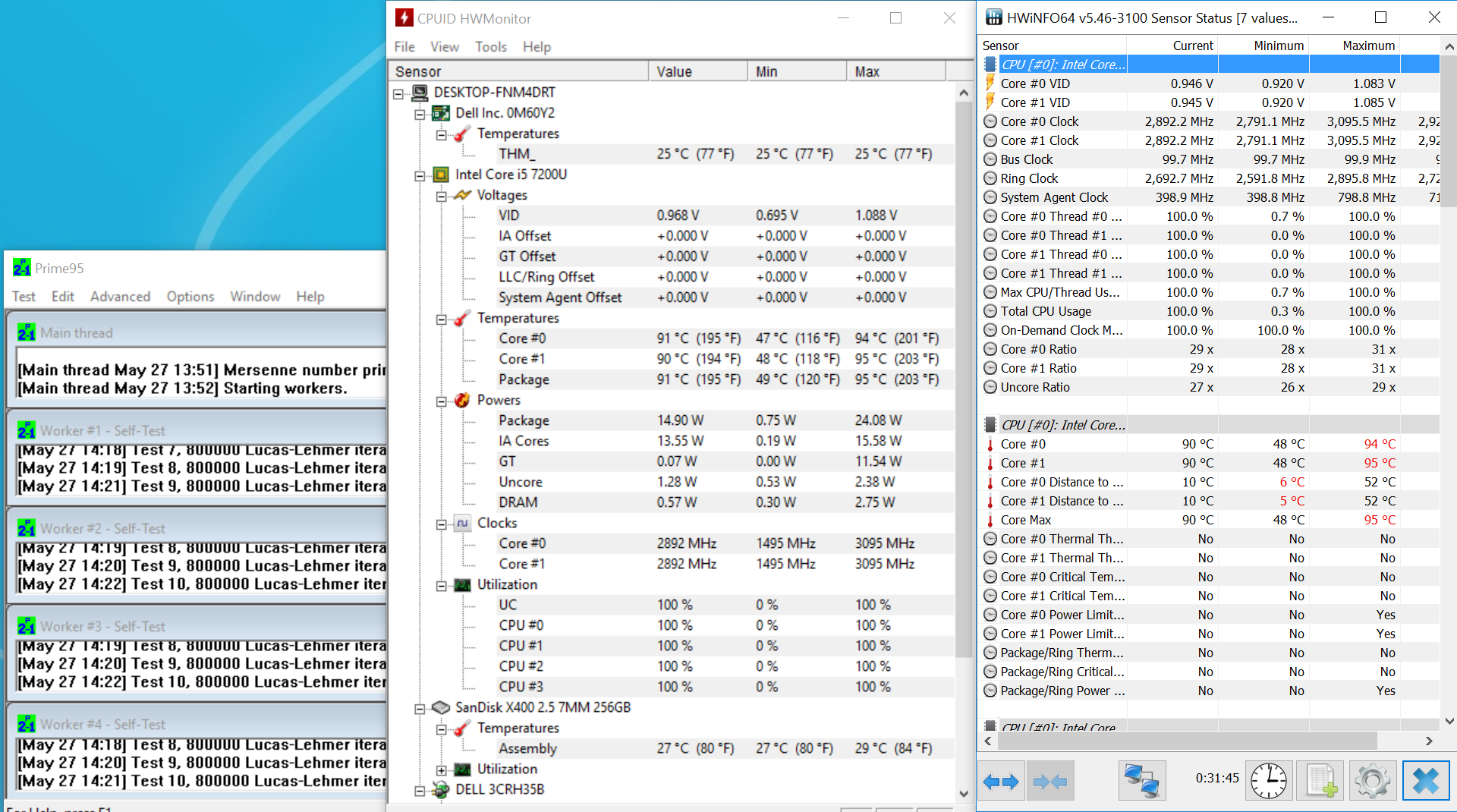The image size is (1457, 812).
Task: Click SanDisk X400 drive icon
Action: point(441,707)
